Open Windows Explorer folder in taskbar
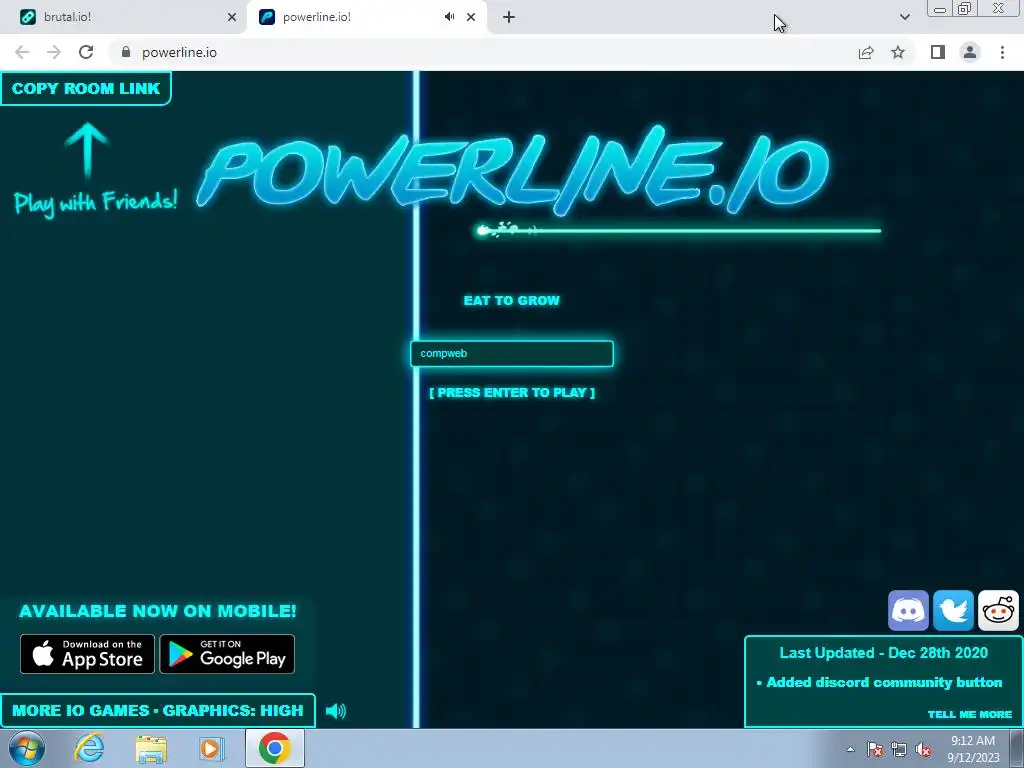 point(151,748)
